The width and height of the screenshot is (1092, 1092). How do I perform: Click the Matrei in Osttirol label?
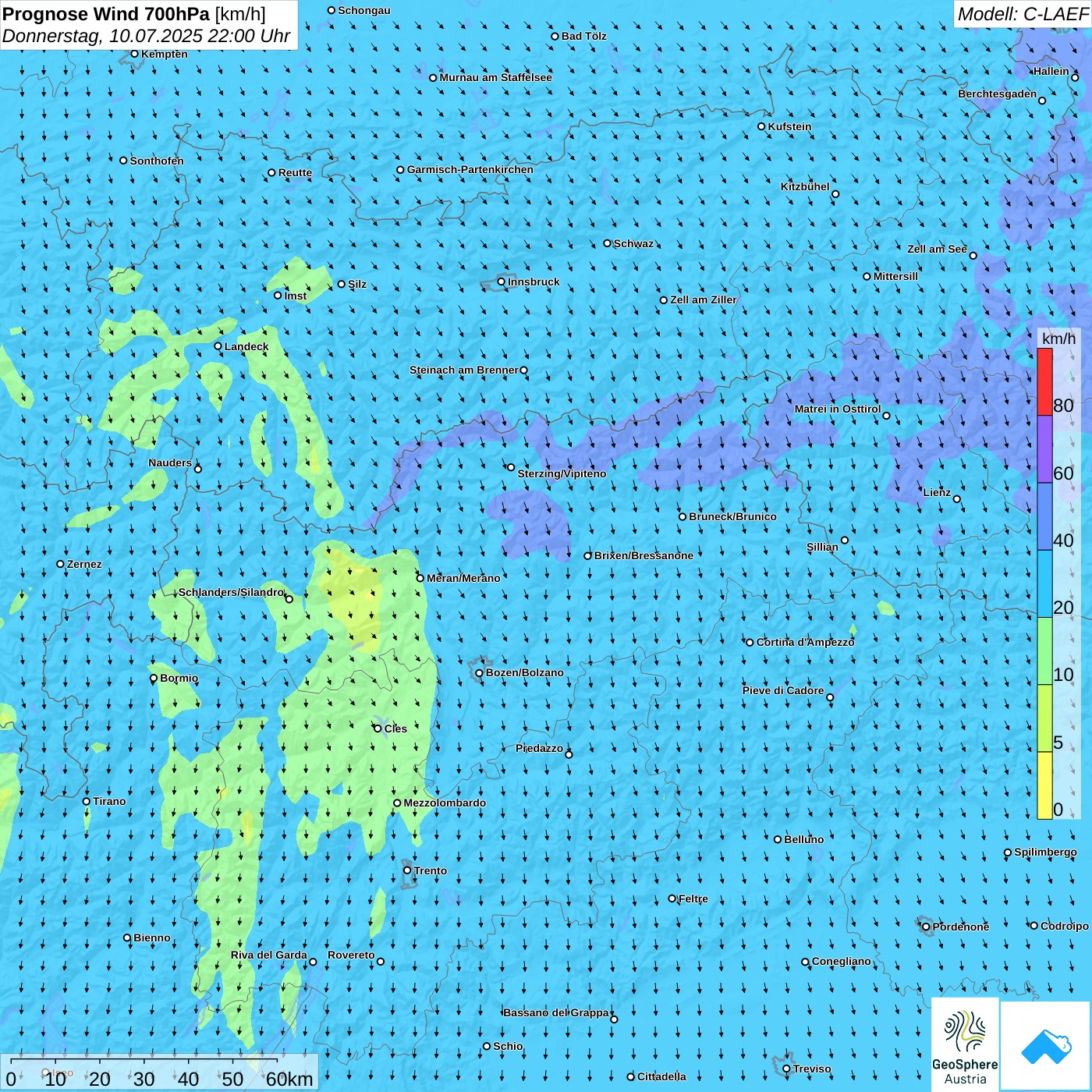838,409
